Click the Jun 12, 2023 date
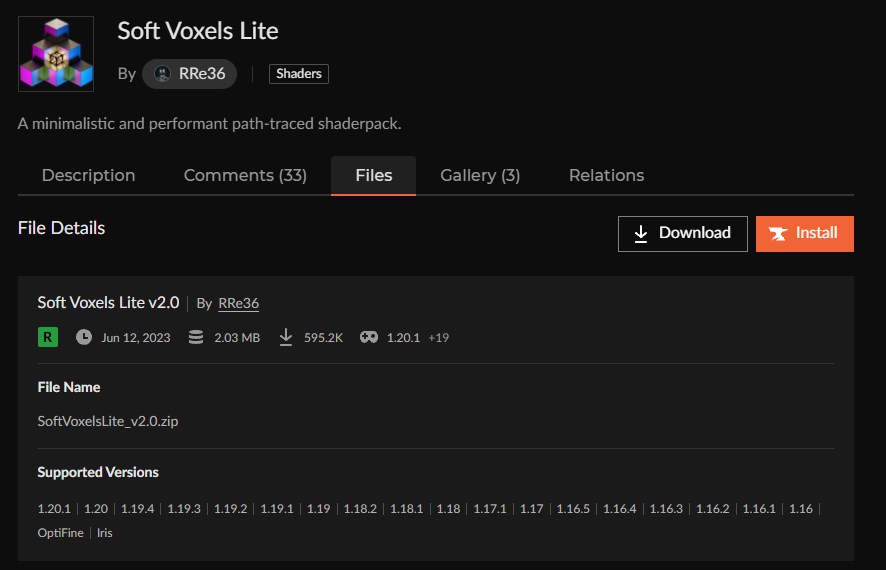This screenshot has width=886, height=570. pos(136,338)
